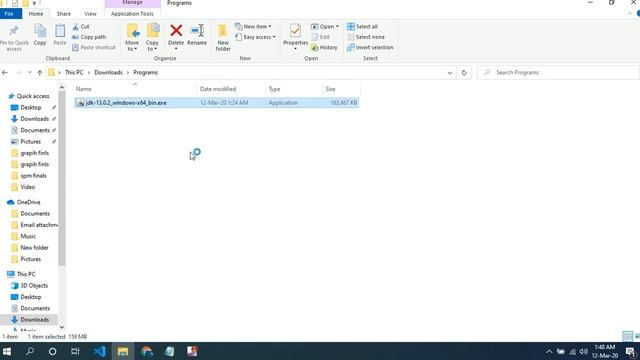The width and height of the screenshot is (640, 360).
Task: Expand the address bar history dropdown
Action: pyautogui.click(x=450, y=73)
